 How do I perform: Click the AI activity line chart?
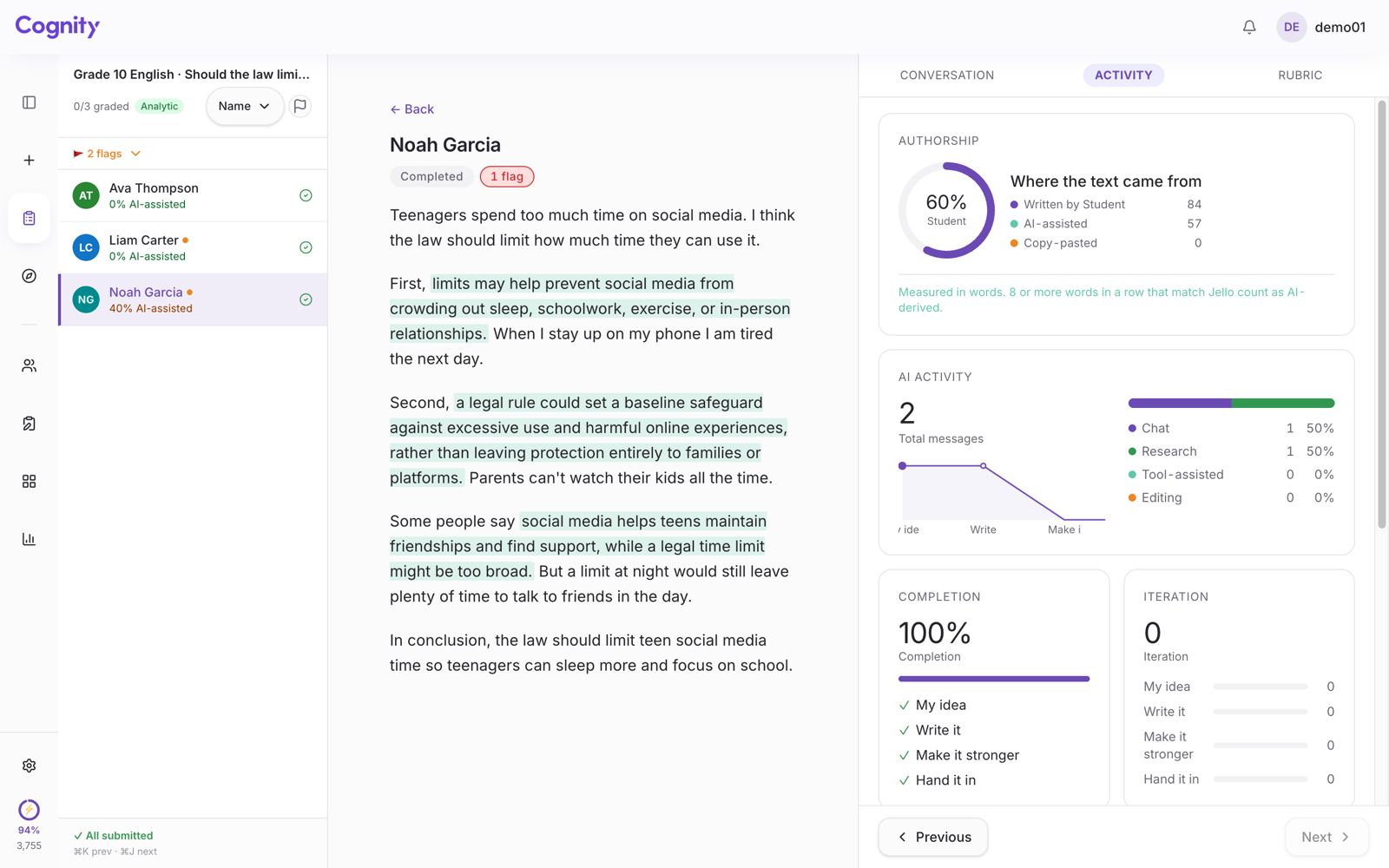tap(1003, 499)
